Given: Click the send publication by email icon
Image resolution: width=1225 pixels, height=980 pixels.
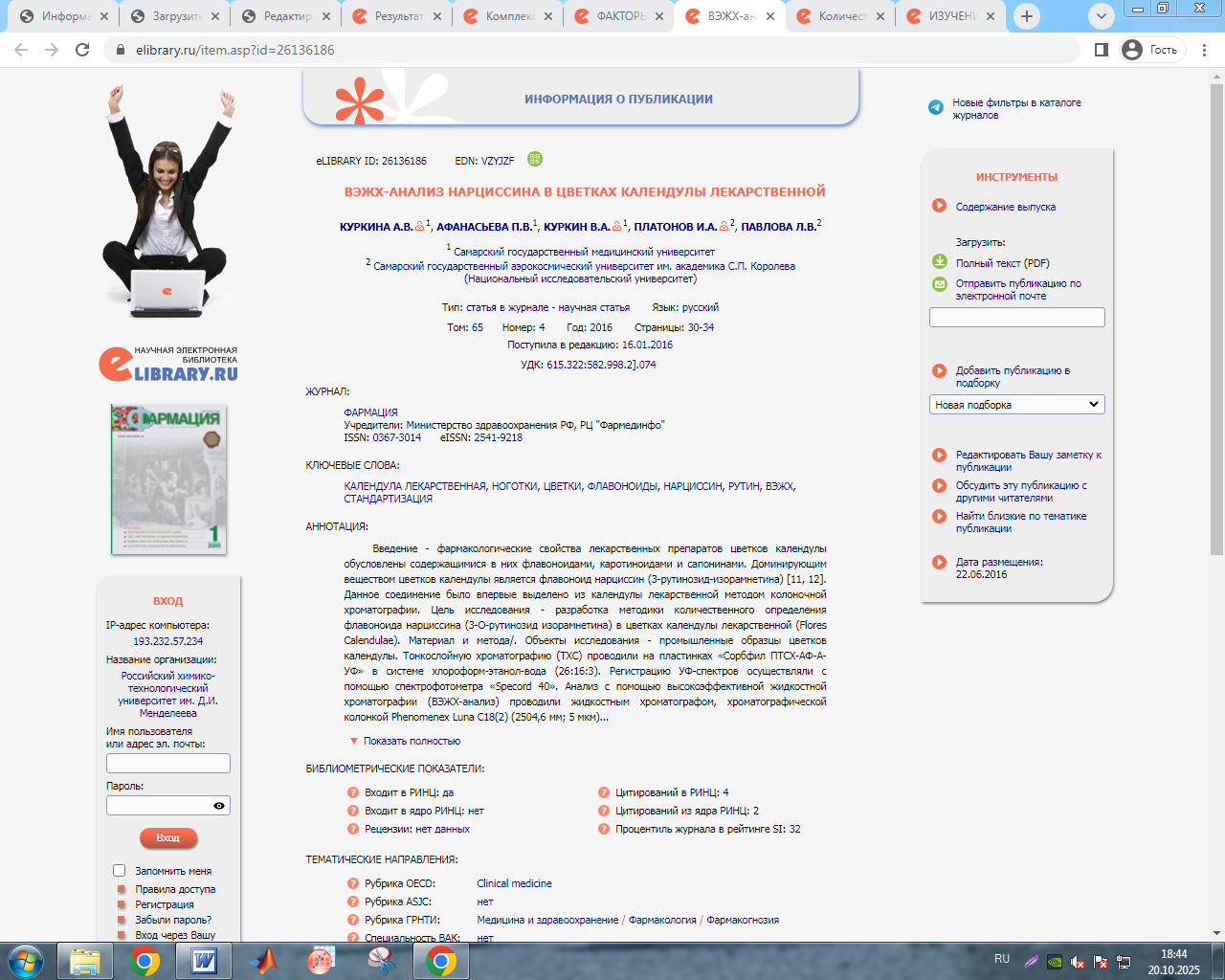Looking at the screenshot, I should pyautogui.click(x=939, y=284).
